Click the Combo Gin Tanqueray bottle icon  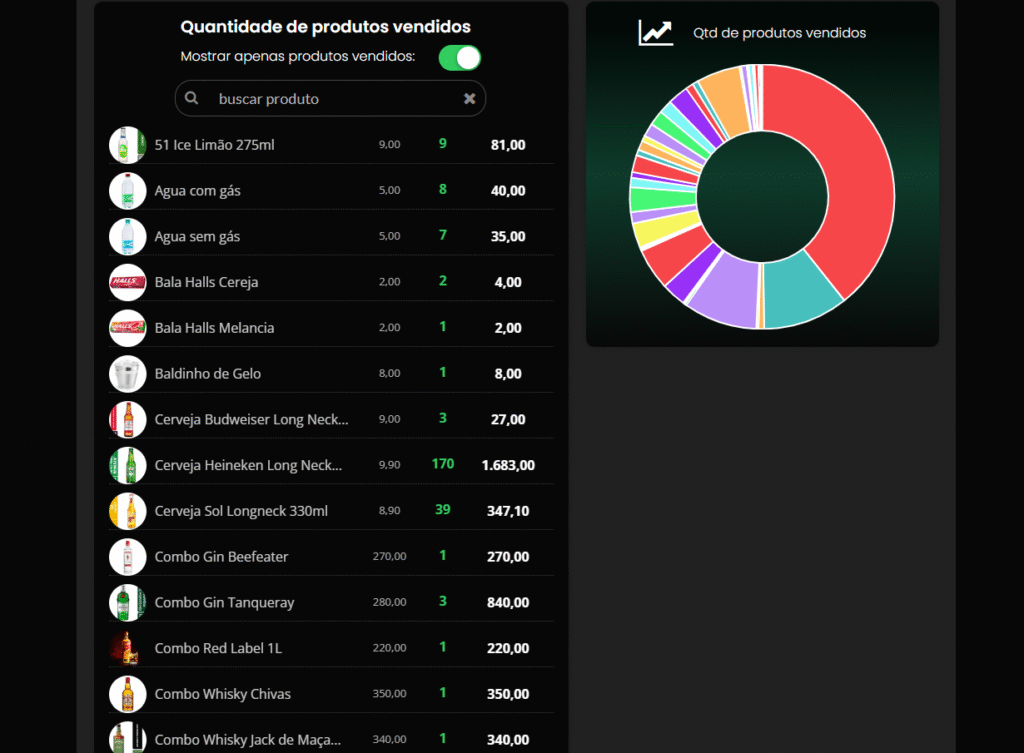[127, 602]
